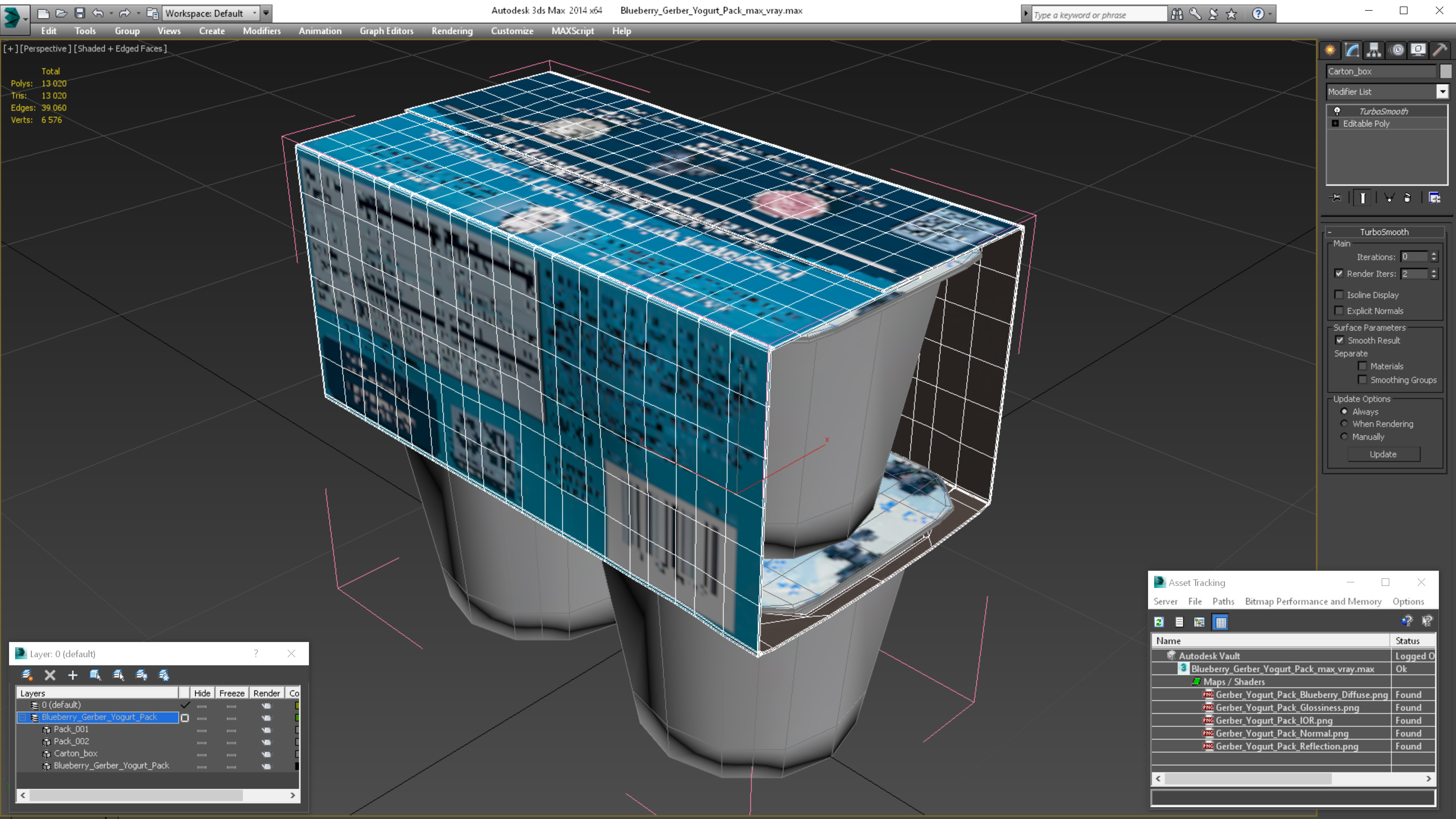The width and height of the screenshot is (1456, 819).
Task: Select Always update option
Action: (x=1344, y=412)
